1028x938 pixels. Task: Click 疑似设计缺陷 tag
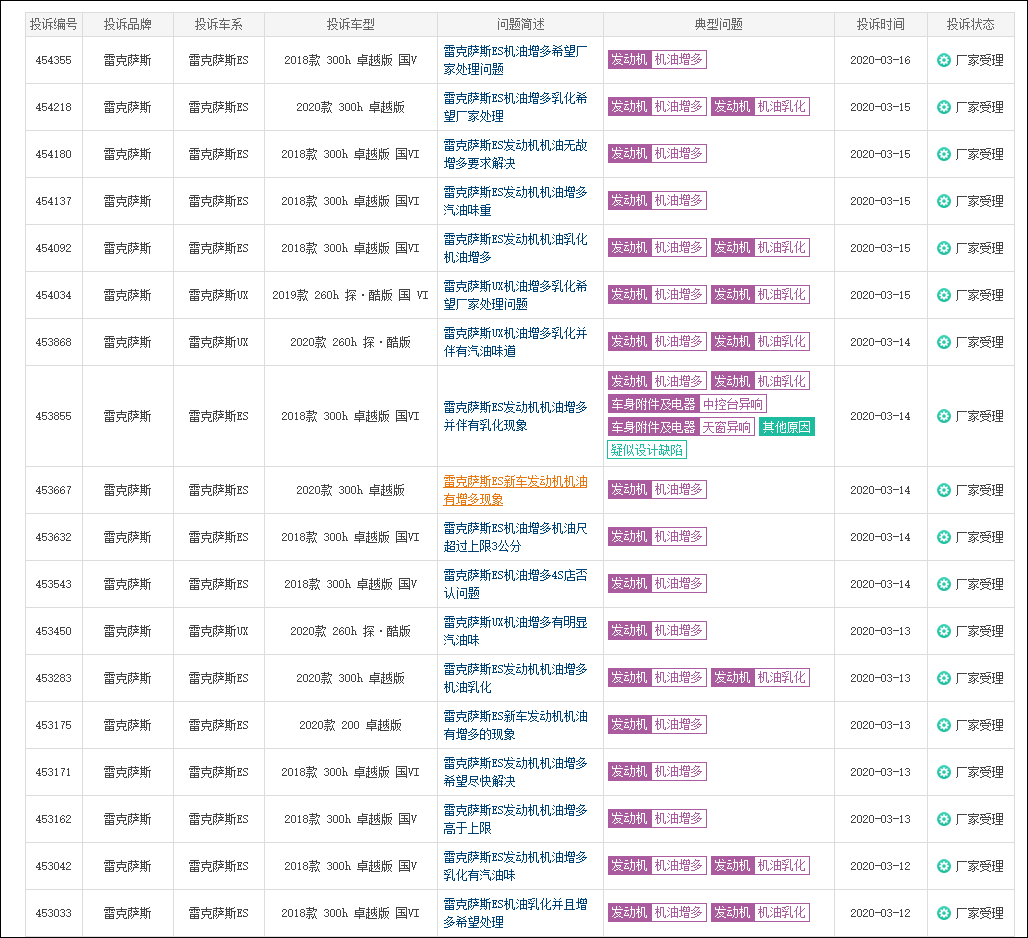646,450
